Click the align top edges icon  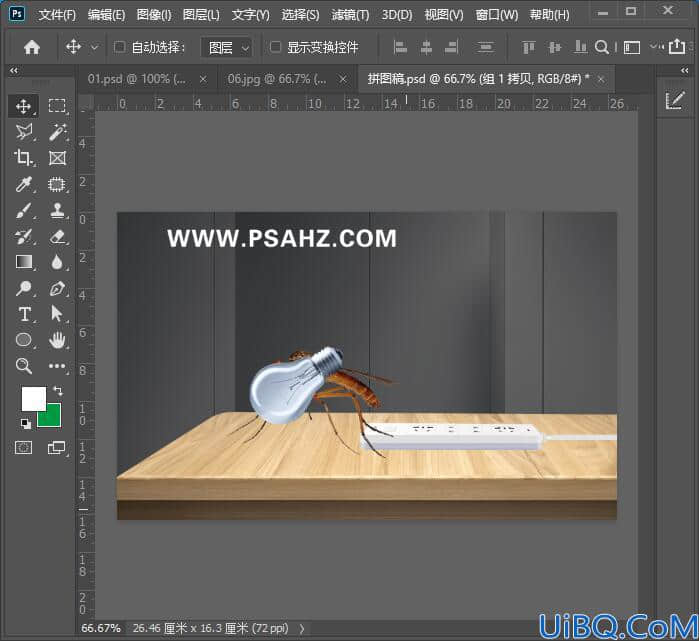coord(528,47)
